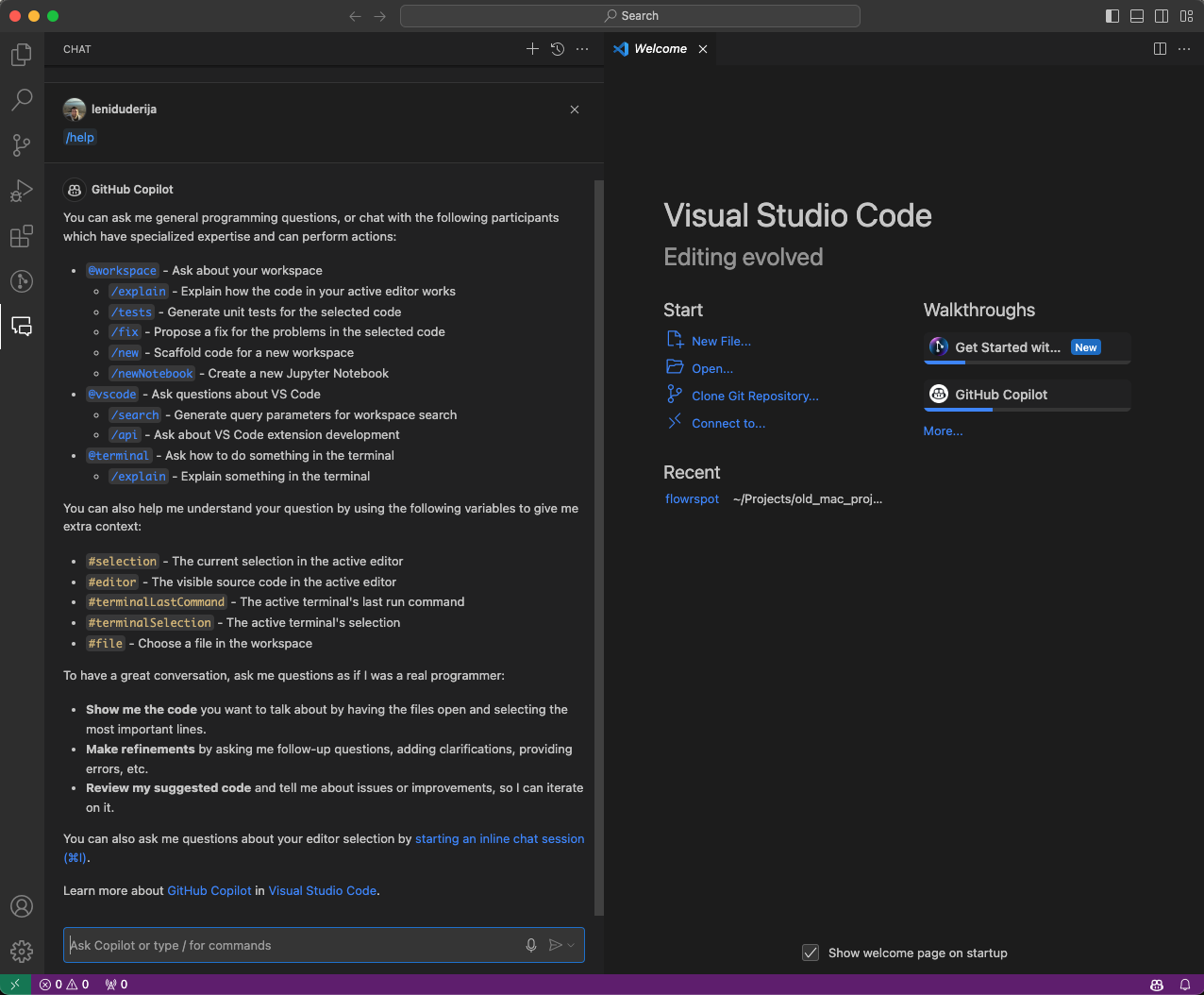Open the Accounts menu icon
This screenshot has width=1204, height=995.
click(21, 906)
